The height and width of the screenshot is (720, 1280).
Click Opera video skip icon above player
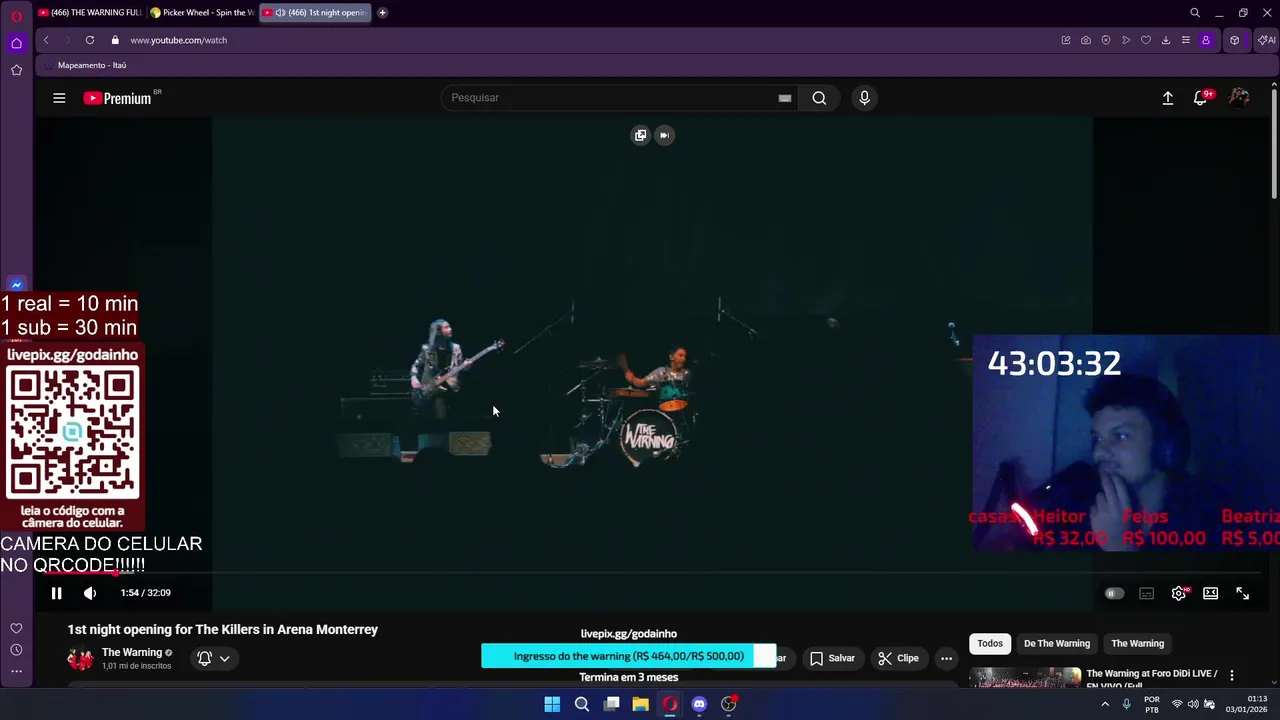pos(664,135)
